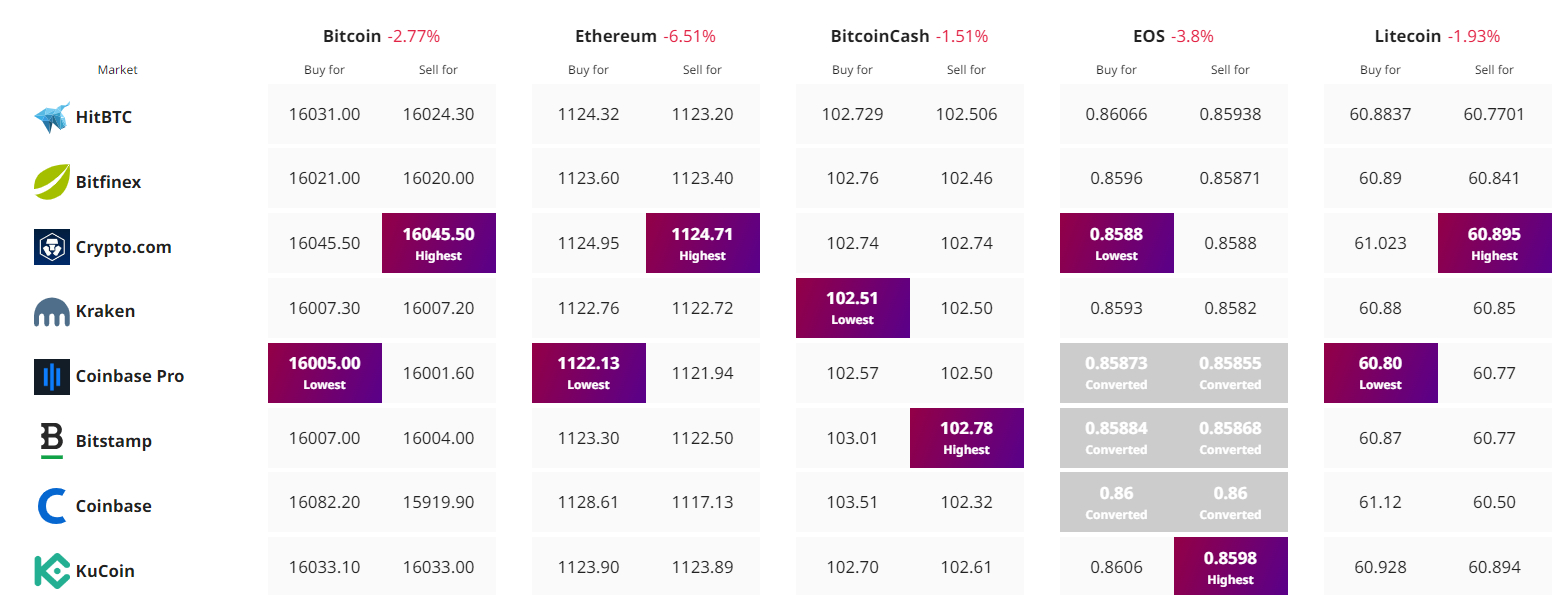The width and height of the screenshot is (1559, 595).
Task: Click Crypto.com highest Bitcoin sell price 16045.50
Action: point(439,243)
